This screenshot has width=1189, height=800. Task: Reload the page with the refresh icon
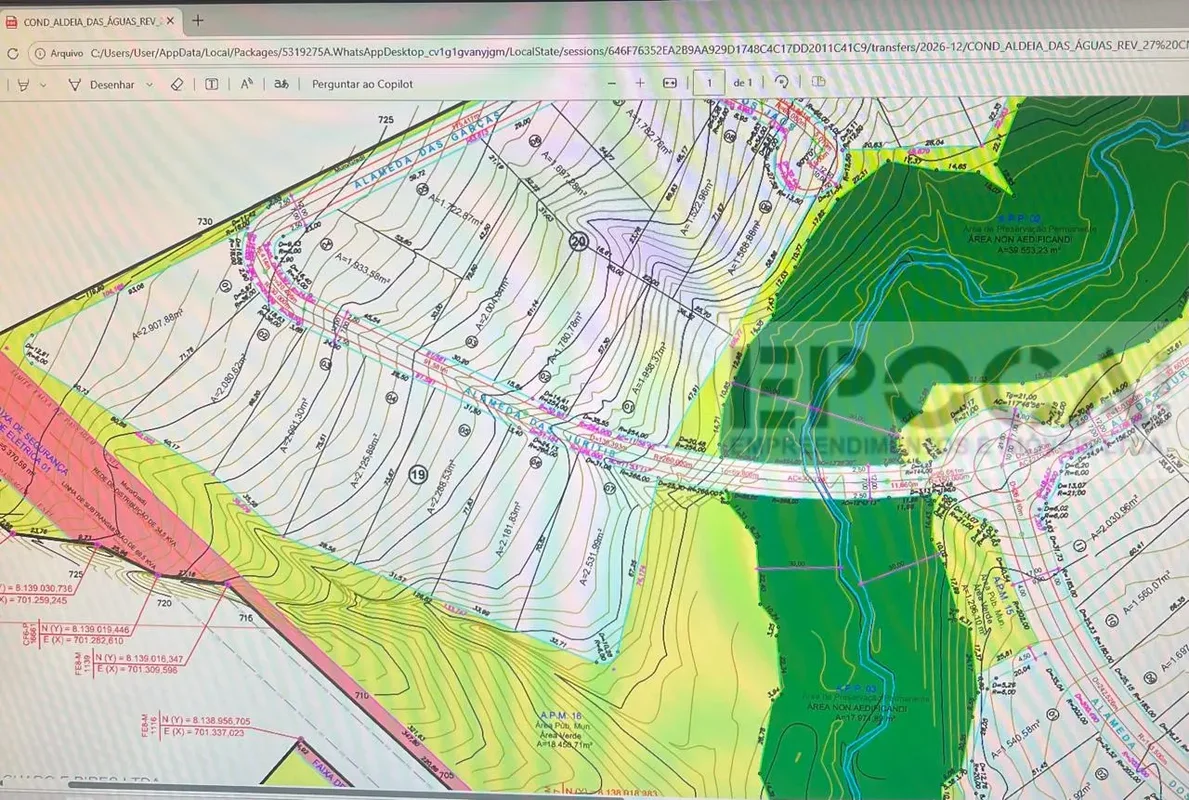click(x=12, y=54)
